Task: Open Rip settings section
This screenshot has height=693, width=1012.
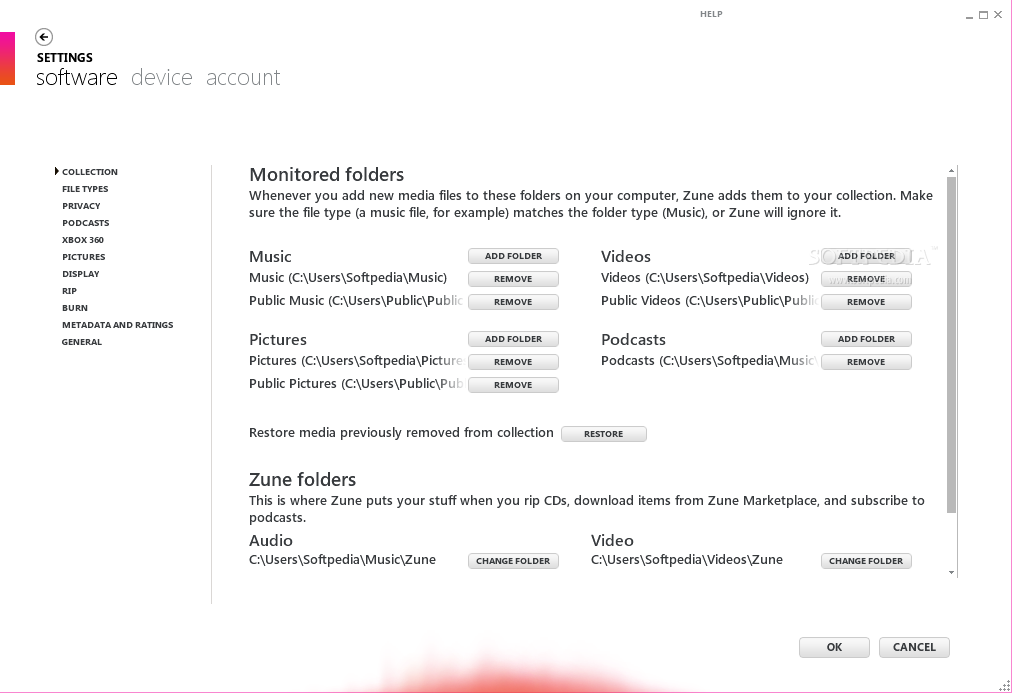Action: 69,291
